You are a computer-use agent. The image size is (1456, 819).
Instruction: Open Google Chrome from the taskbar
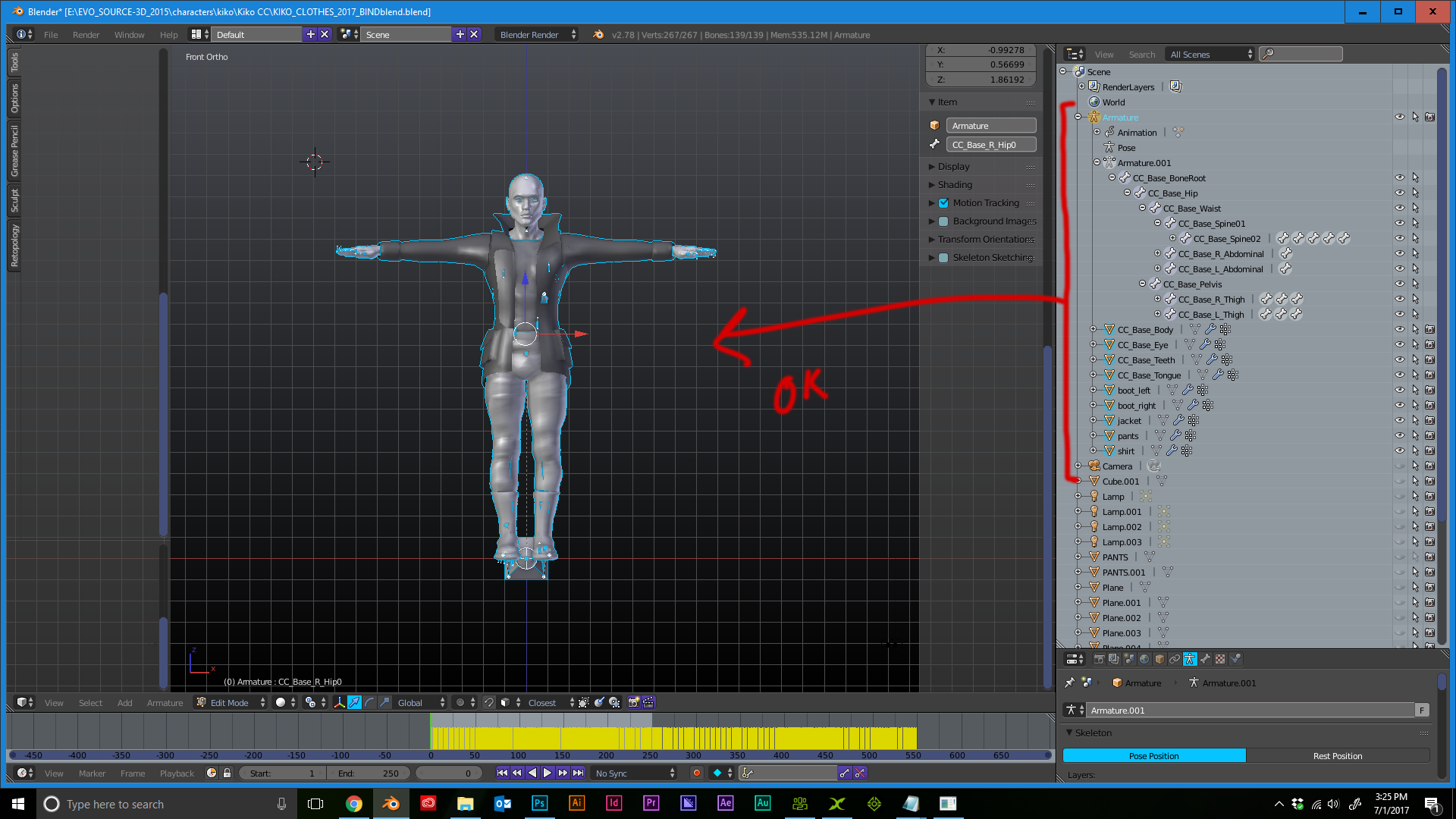pos(354,803)
